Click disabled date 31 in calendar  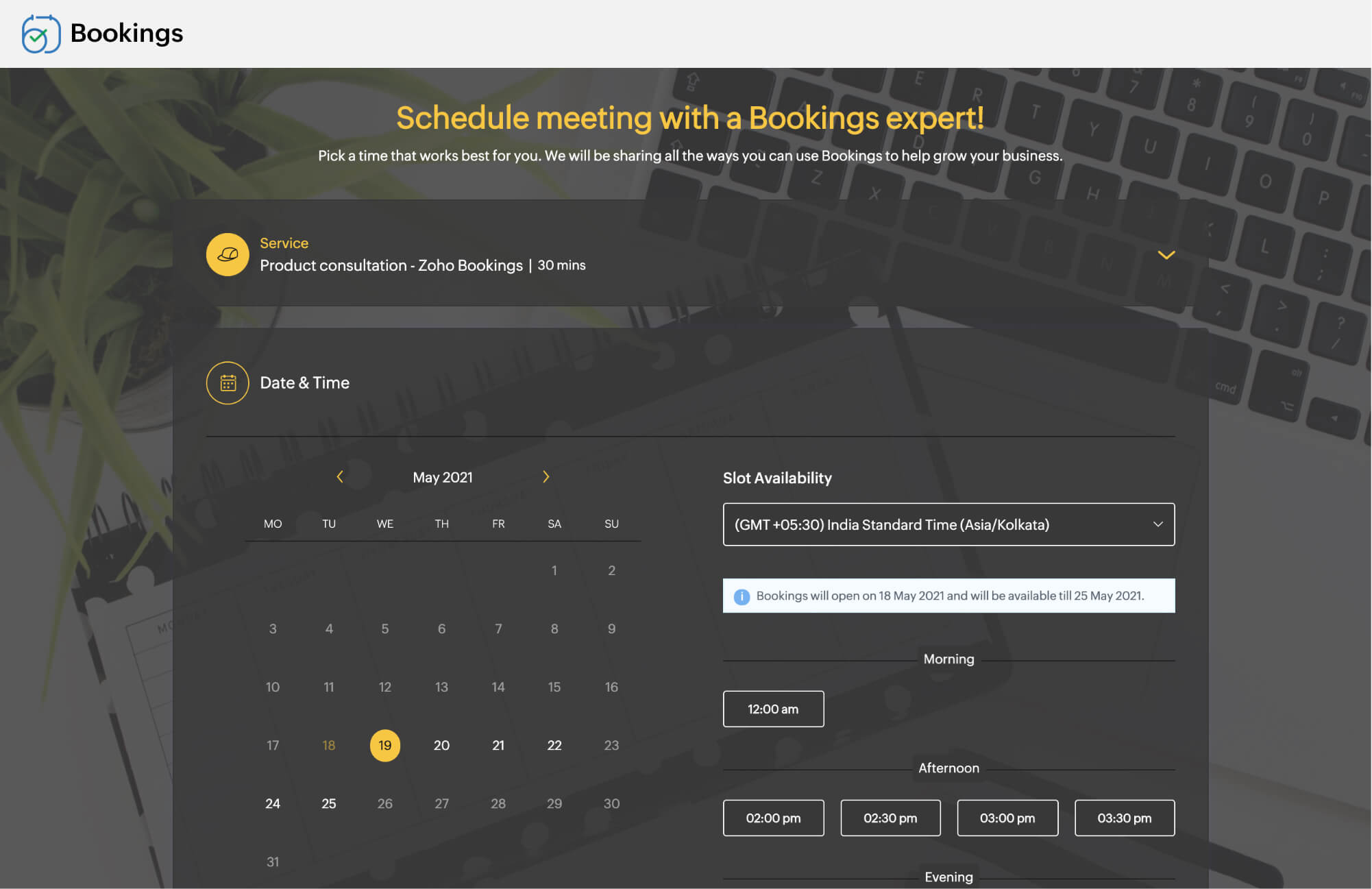[273, 862]
